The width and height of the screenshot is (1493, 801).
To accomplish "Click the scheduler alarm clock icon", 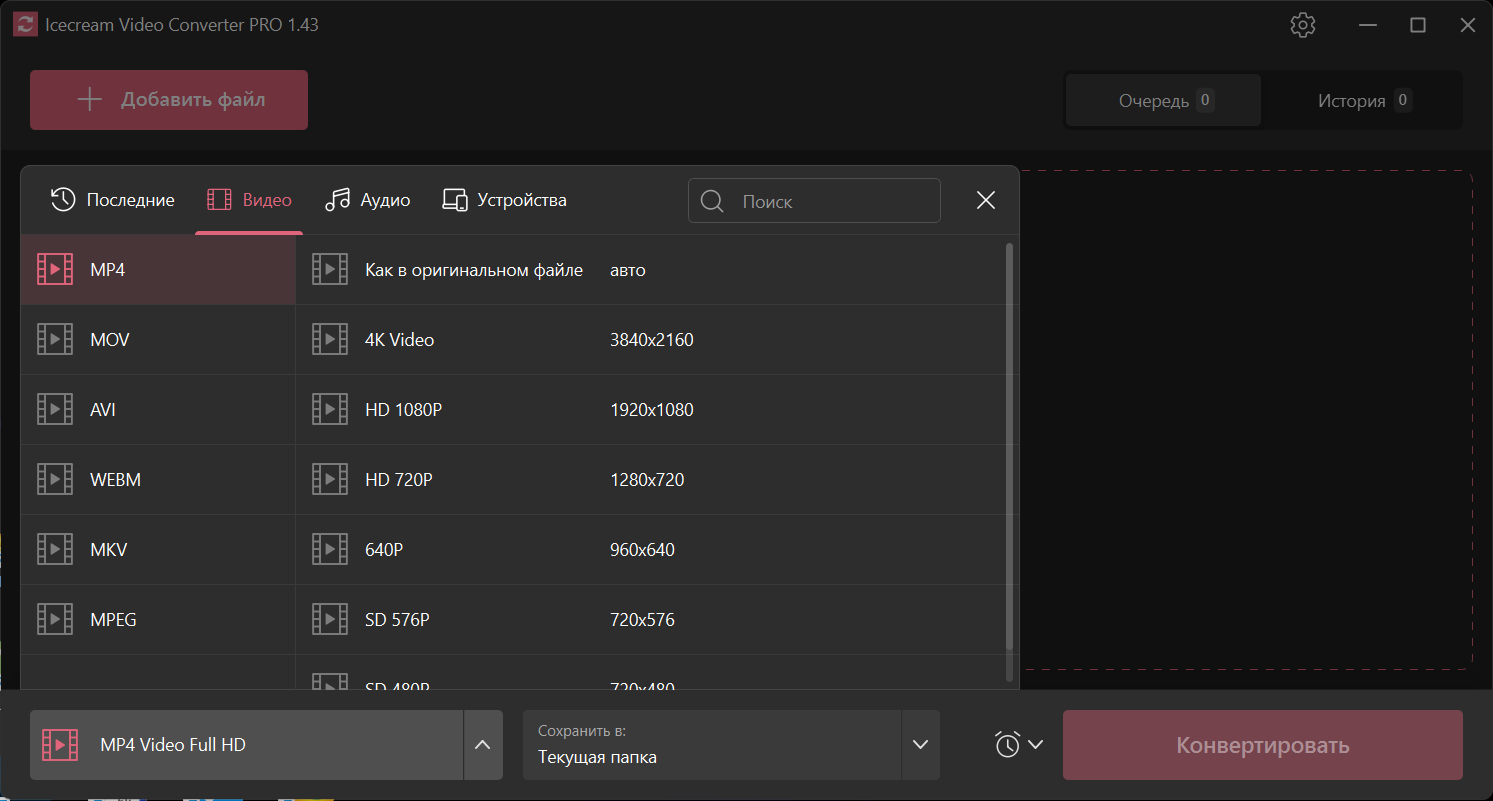I will click(1007, 745).
